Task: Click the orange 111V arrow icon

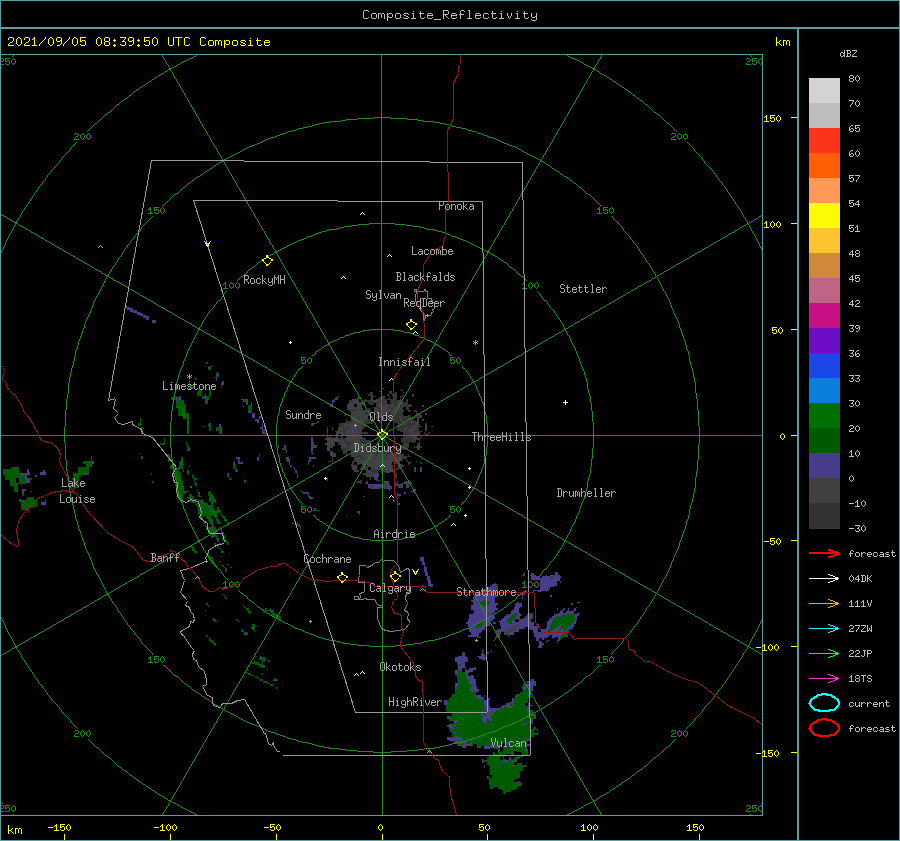Action: pyautogui.click(x=824, y=603)
